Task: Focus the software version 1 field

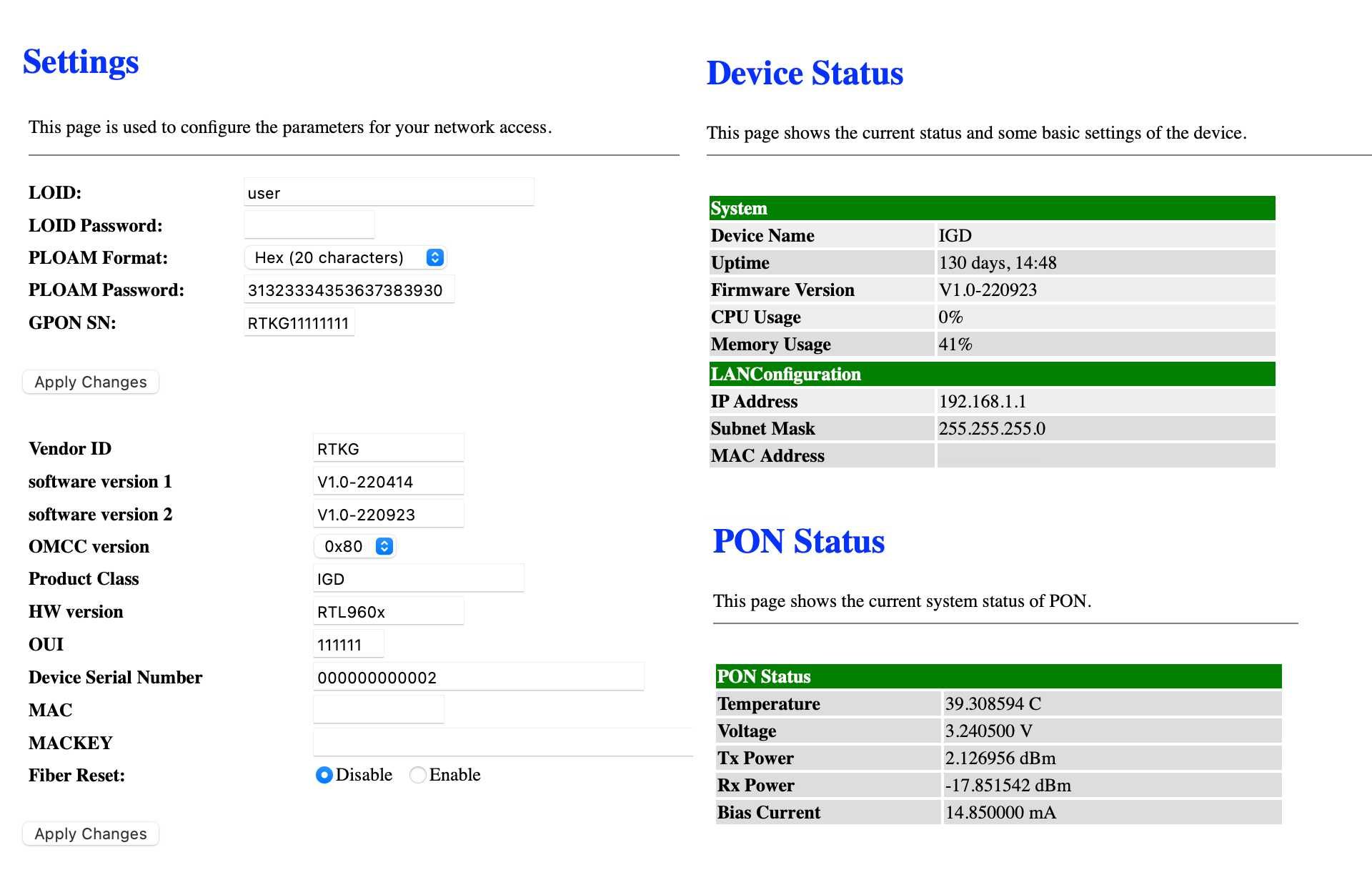Action: coord(389,481)
